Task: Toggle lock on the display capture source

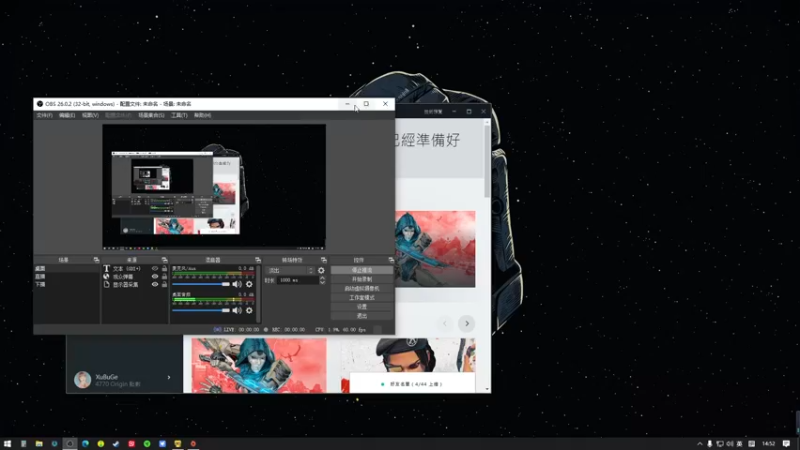Action: point(164,284)
